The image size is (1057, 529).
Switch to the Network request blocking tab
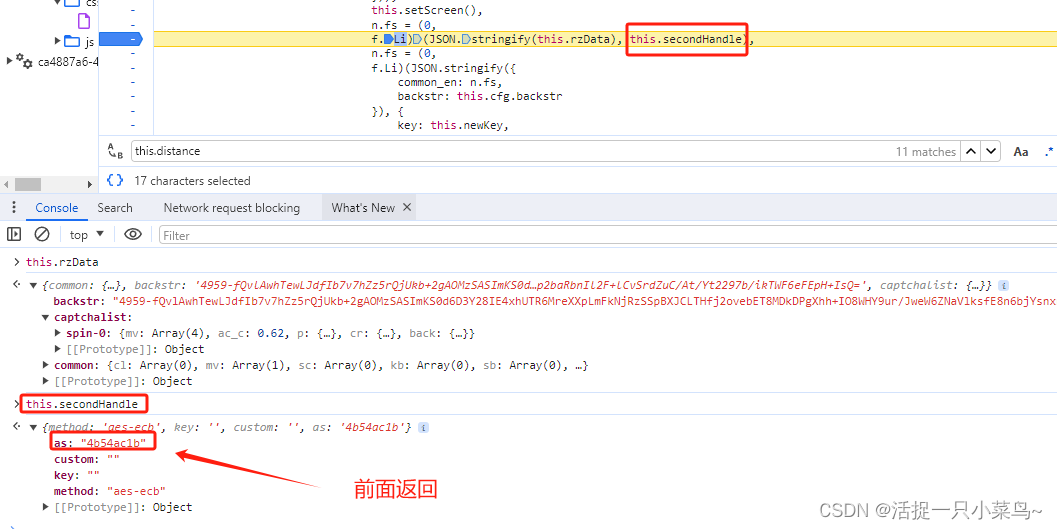click(x=231, y=208)
